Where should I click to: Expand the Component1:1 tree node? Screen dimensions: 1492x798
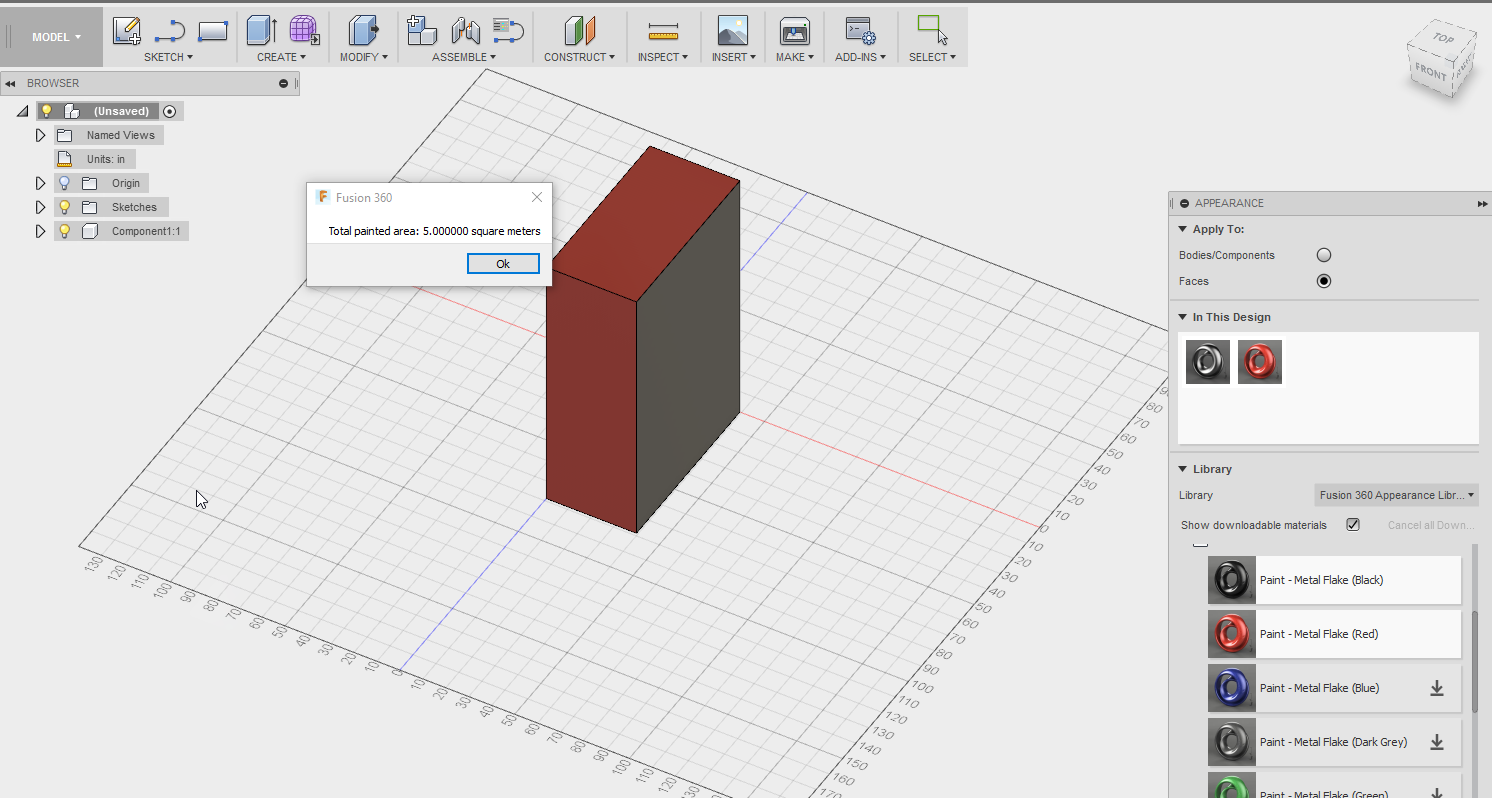[41, 231]
